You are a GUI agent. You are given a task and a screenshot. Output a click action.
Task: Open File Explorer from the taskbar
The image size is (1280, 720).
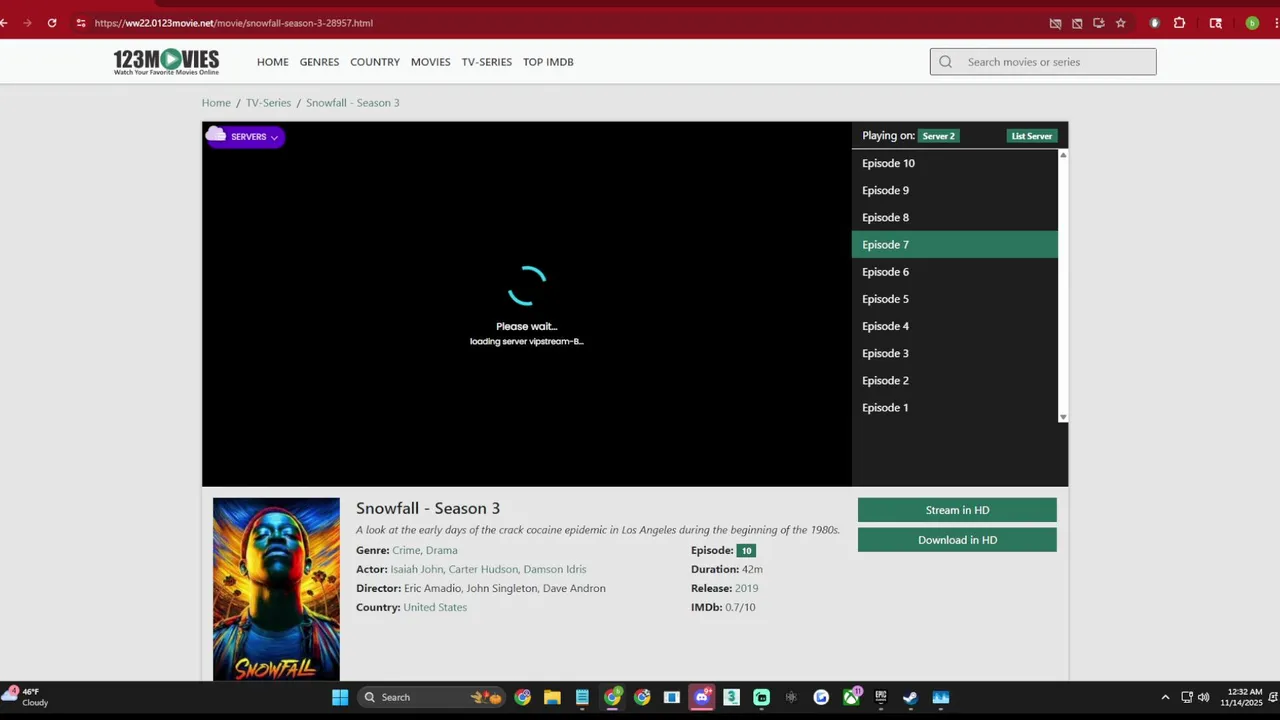552,697
